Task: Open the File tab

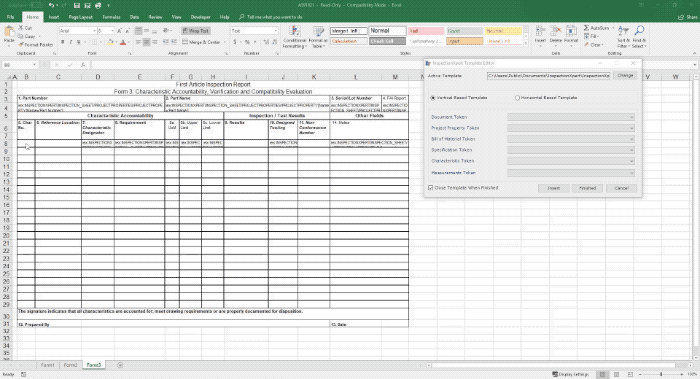Action: (10, 17)
